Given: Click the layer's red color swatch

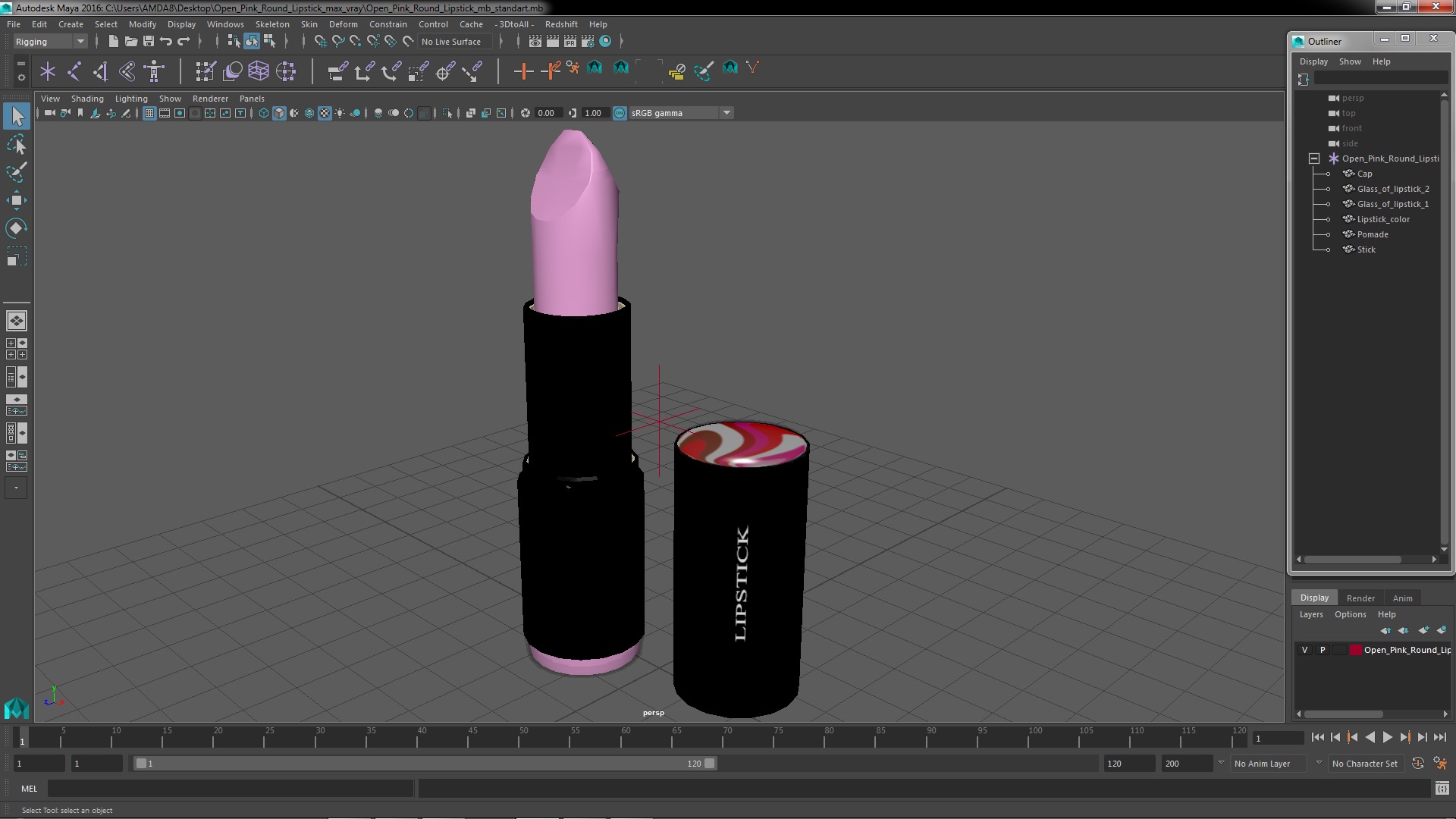Looking at the screenshot, I should click(1356, 650).
